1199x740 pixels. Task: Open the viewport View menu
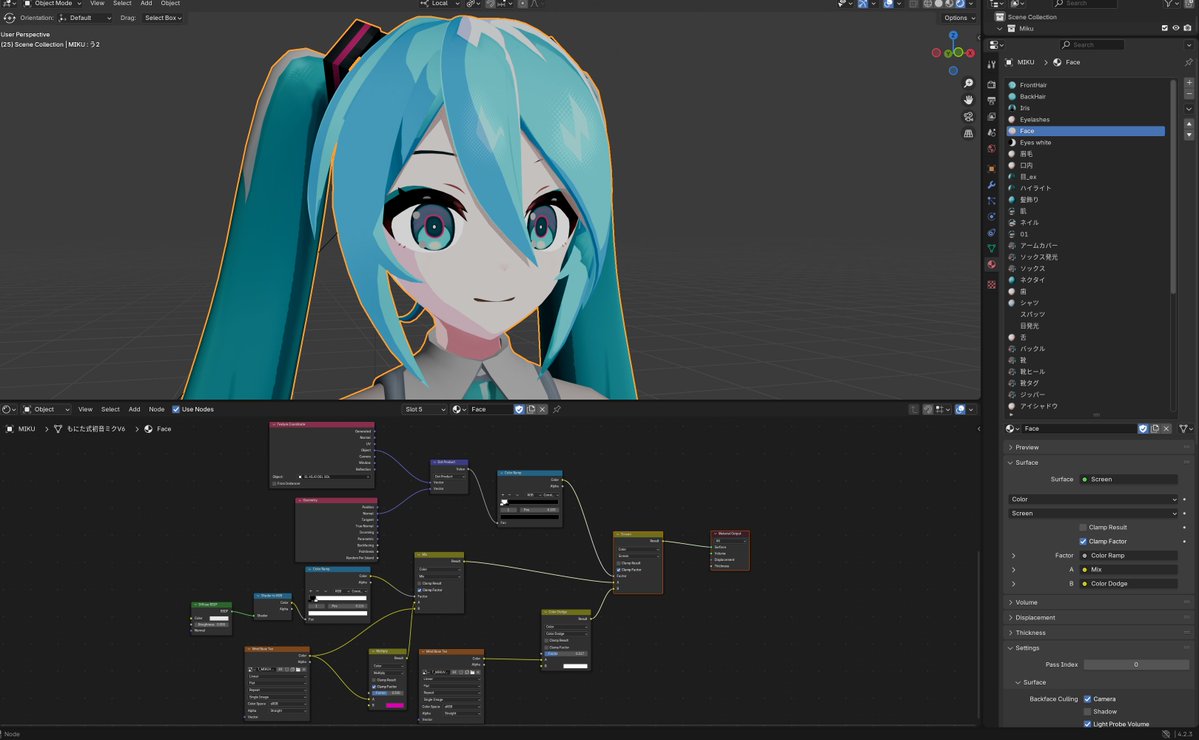pyautogui.click(x=97, y=4)
